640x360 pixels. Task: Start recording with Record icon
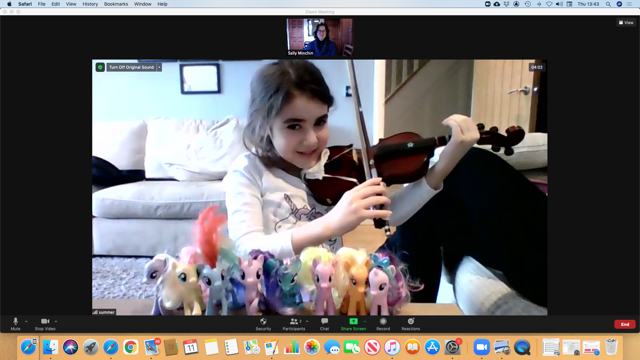(383, 322)
